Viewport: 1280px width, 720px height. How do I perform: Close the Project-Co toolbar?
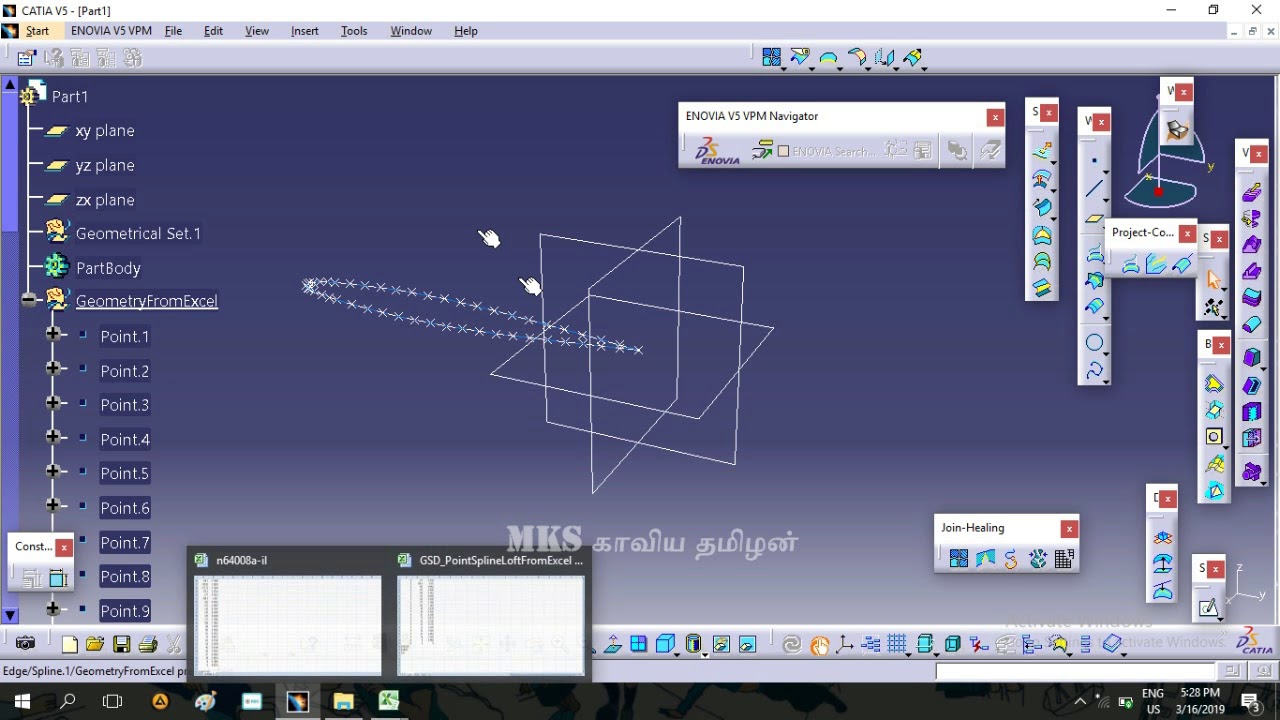(x=1187, y=233)
